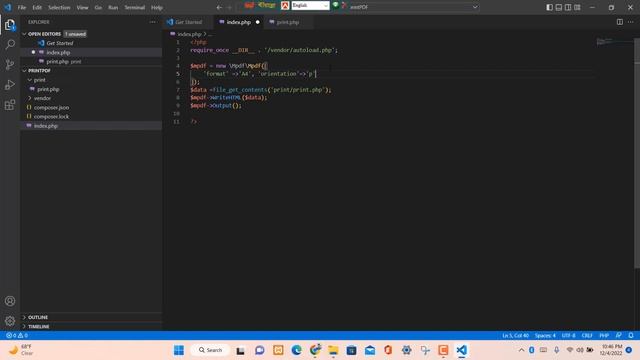The image size is (640, 360).
Task: Open the command center dropdown arrow
Action: click(475, 7)
